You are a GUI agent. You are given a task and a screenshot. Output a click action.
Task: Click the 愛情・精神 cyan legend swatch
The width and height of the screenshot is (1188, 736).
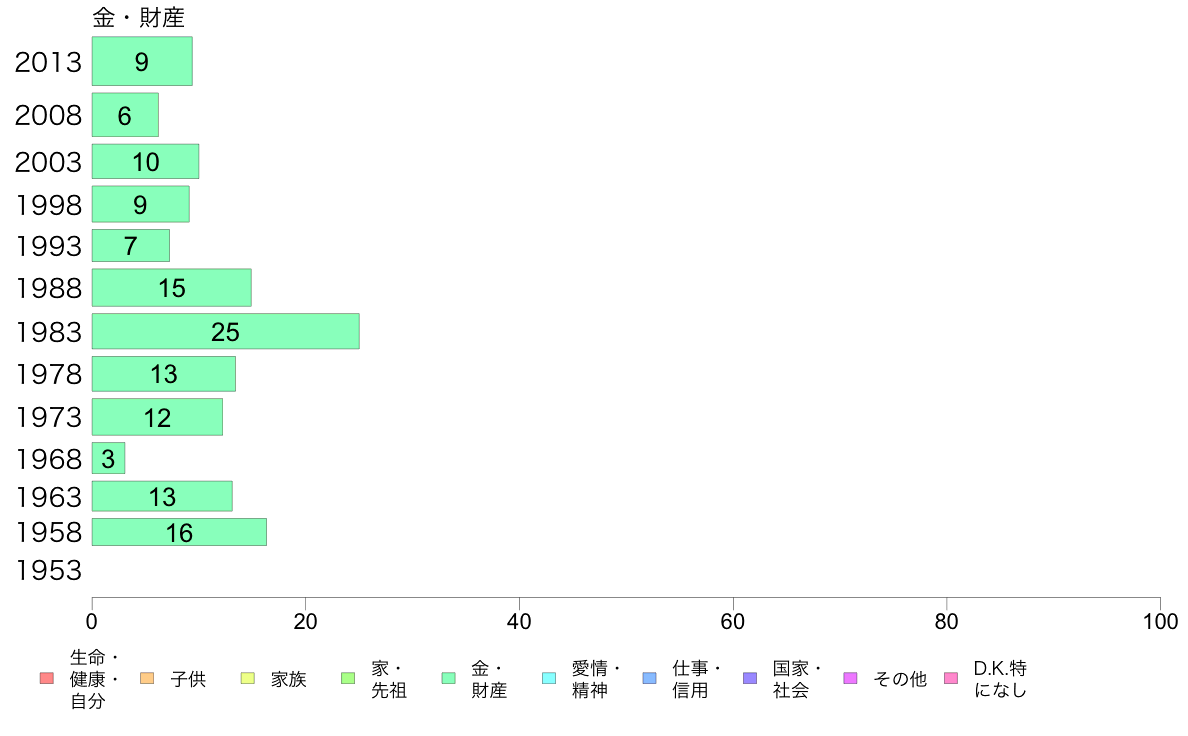(549, 678)
